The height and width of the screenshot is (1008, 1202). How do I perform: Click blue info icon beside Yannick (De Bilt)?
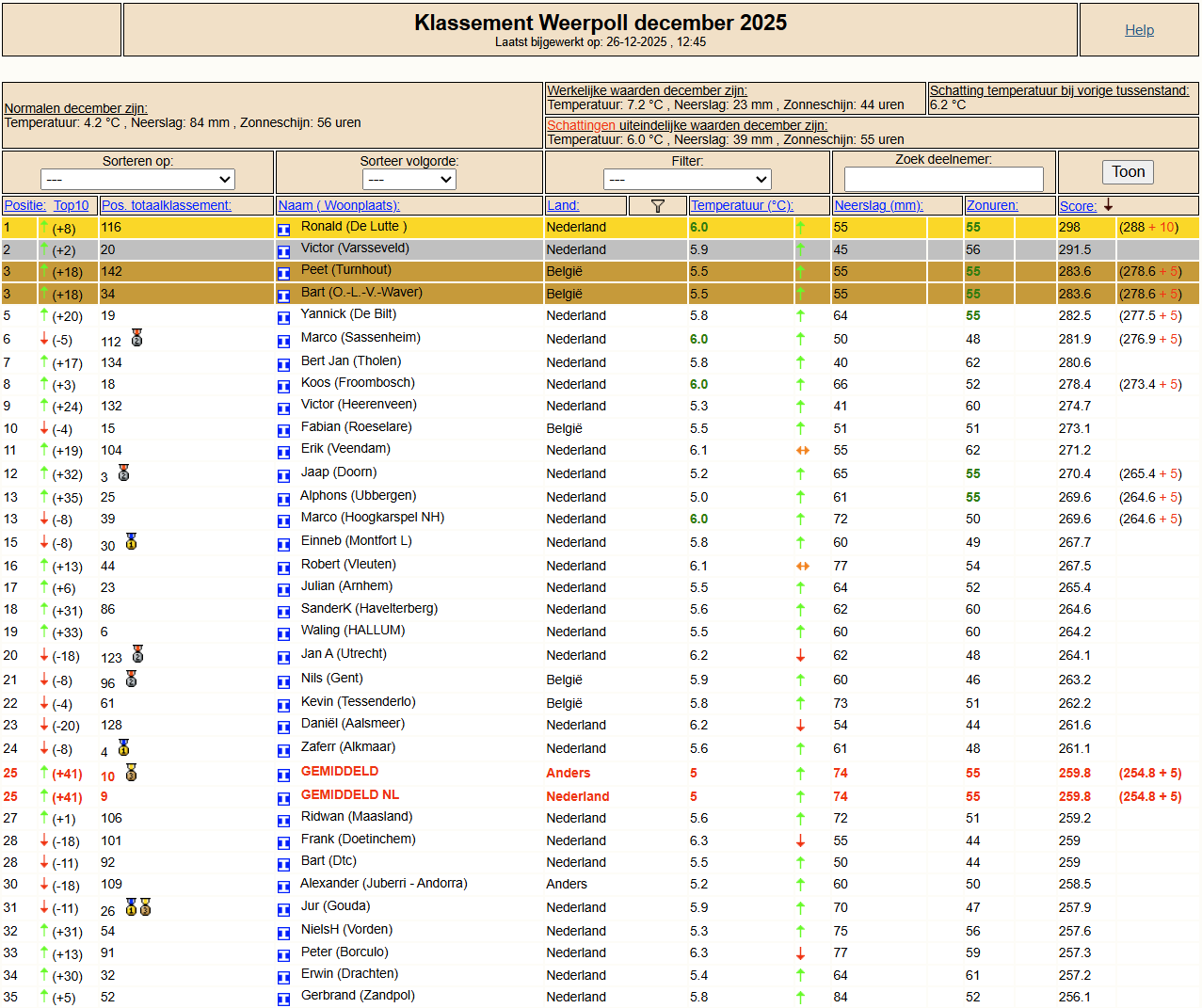click(x=283, y=317)
